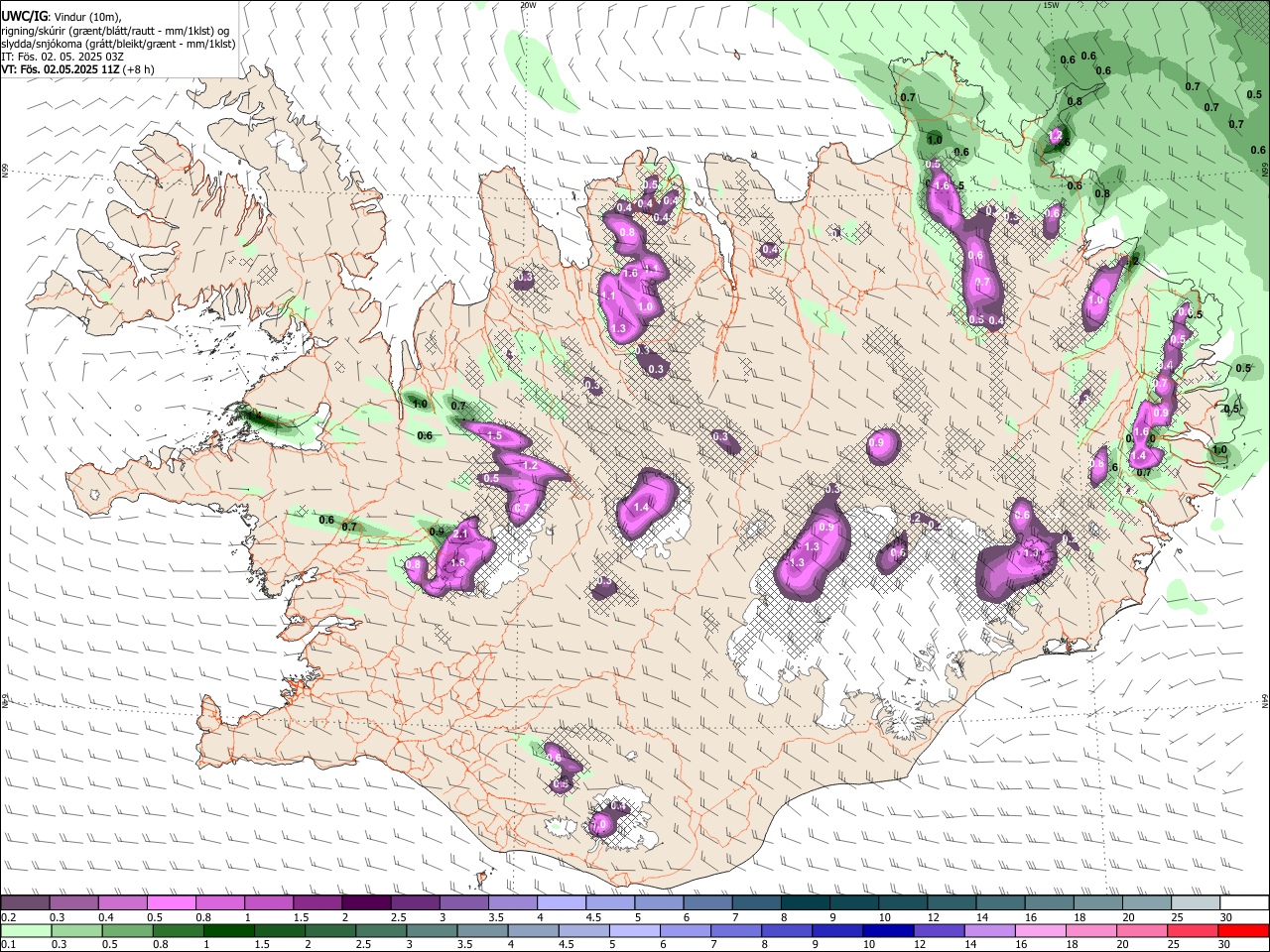
Task: Click the 'VT: Fös. 02.05.2025 11Z (+8 h)' line
Action: 77,69
